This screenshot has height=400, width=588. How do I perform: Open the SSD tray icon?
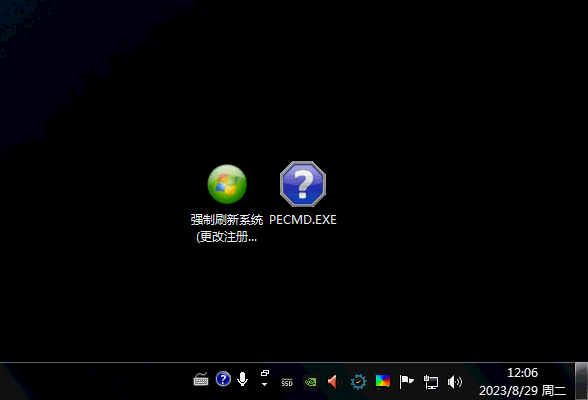(287, 382)
